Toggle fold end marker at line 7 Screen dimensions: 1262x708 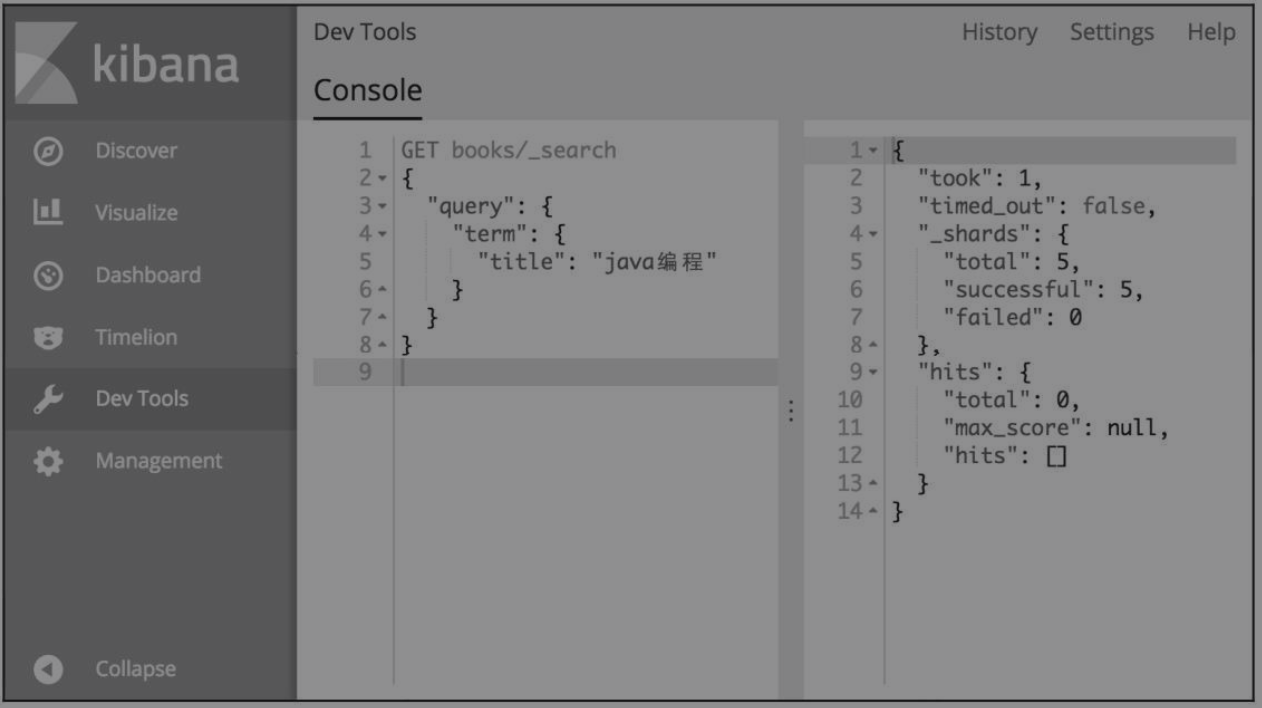[380, 318]
